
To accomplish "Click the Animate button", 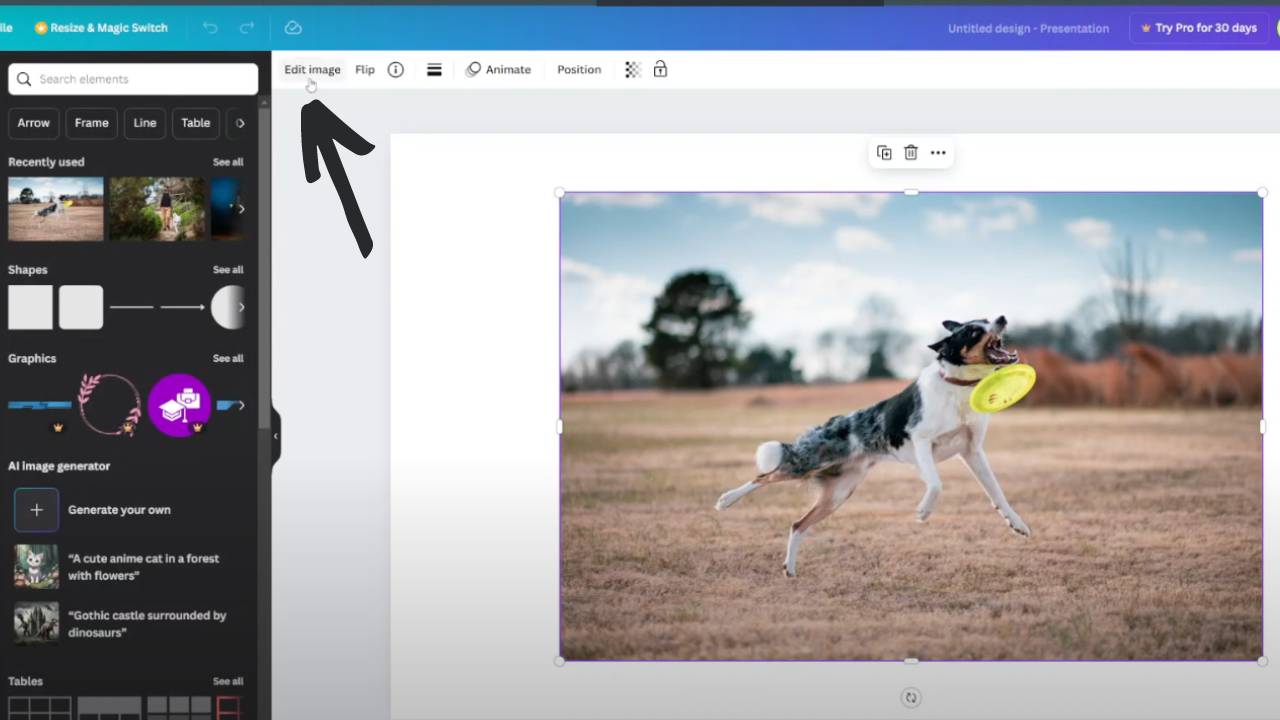I will [498, 70].
